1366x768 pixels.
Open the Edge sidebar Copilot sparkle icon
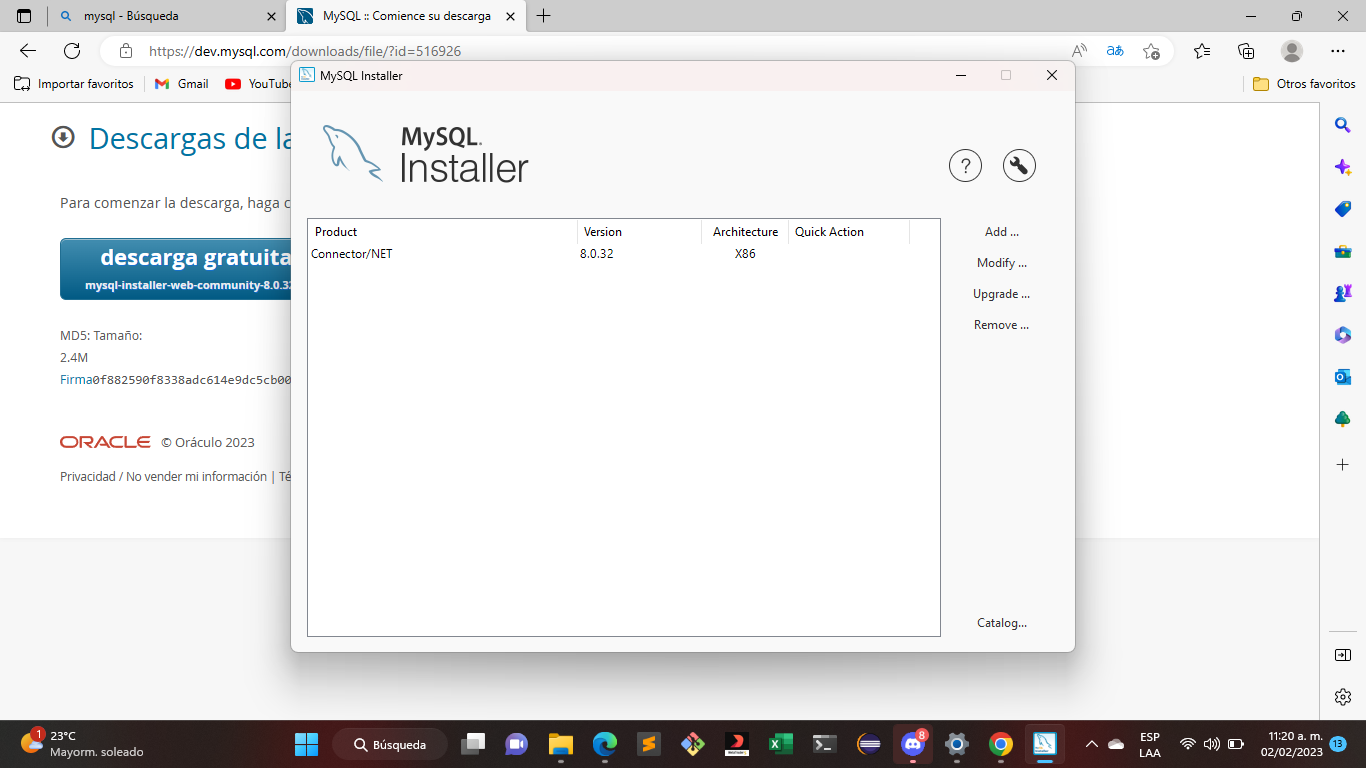[x=1343, y=167]
